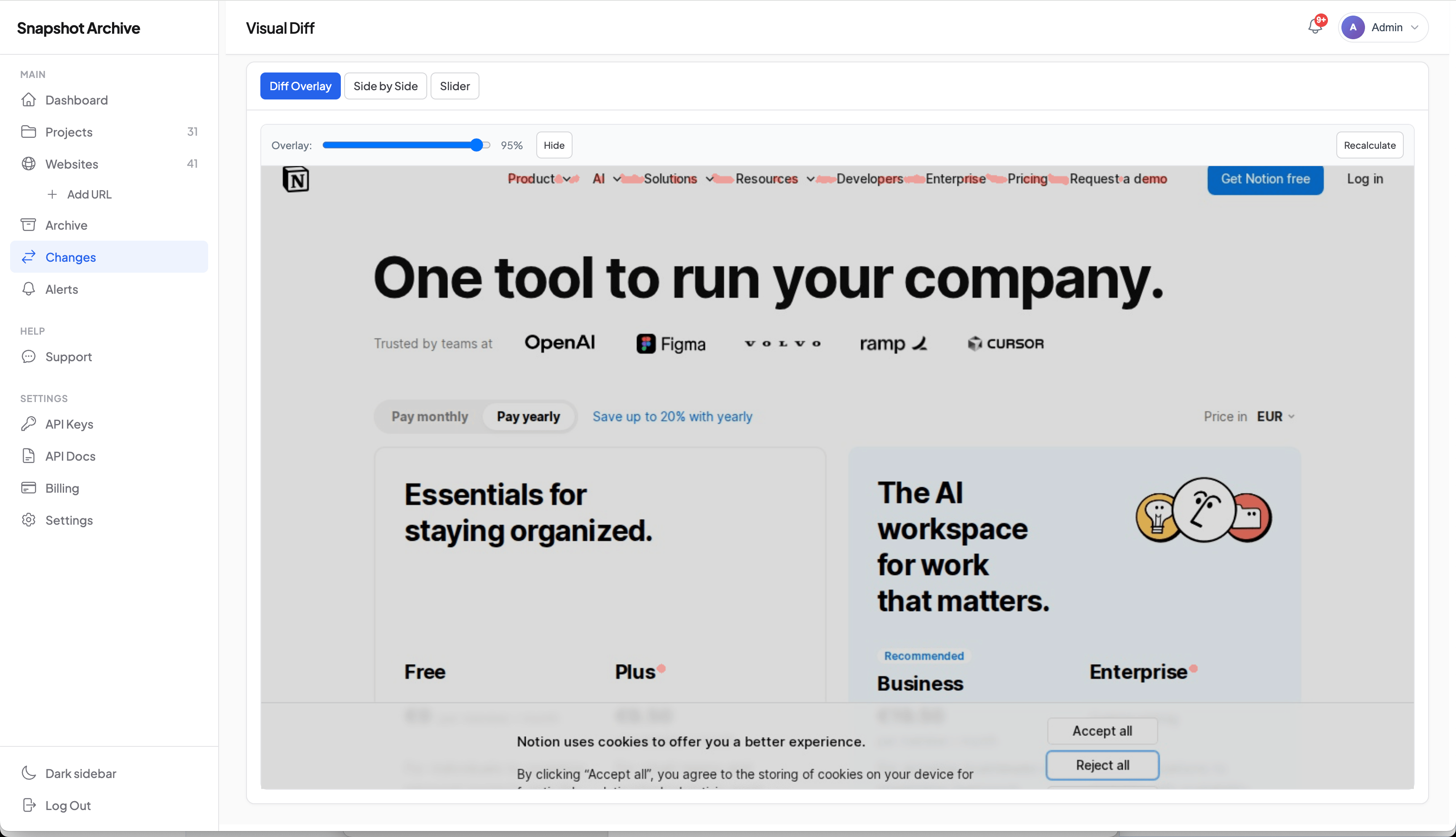Click the Dashboard home icon
1456x837 pixels.
[29, 100]
